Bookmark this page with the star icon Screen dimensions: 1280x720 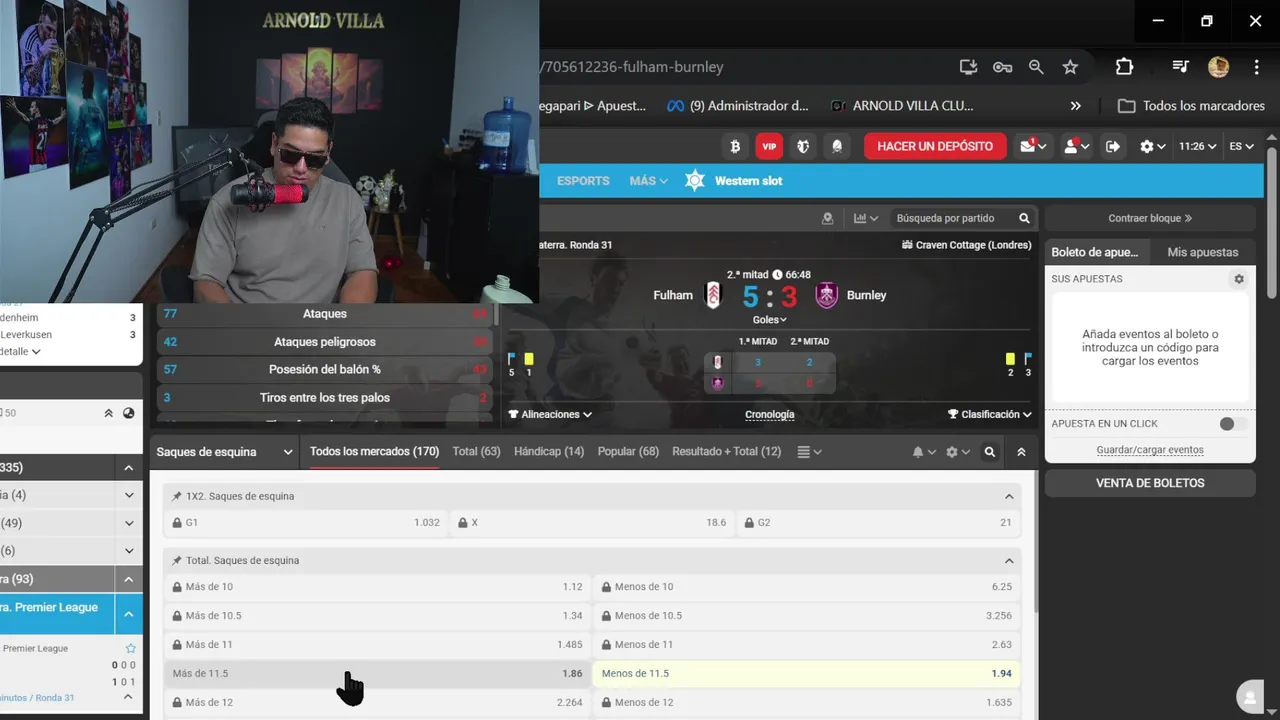pos(1070,67)
